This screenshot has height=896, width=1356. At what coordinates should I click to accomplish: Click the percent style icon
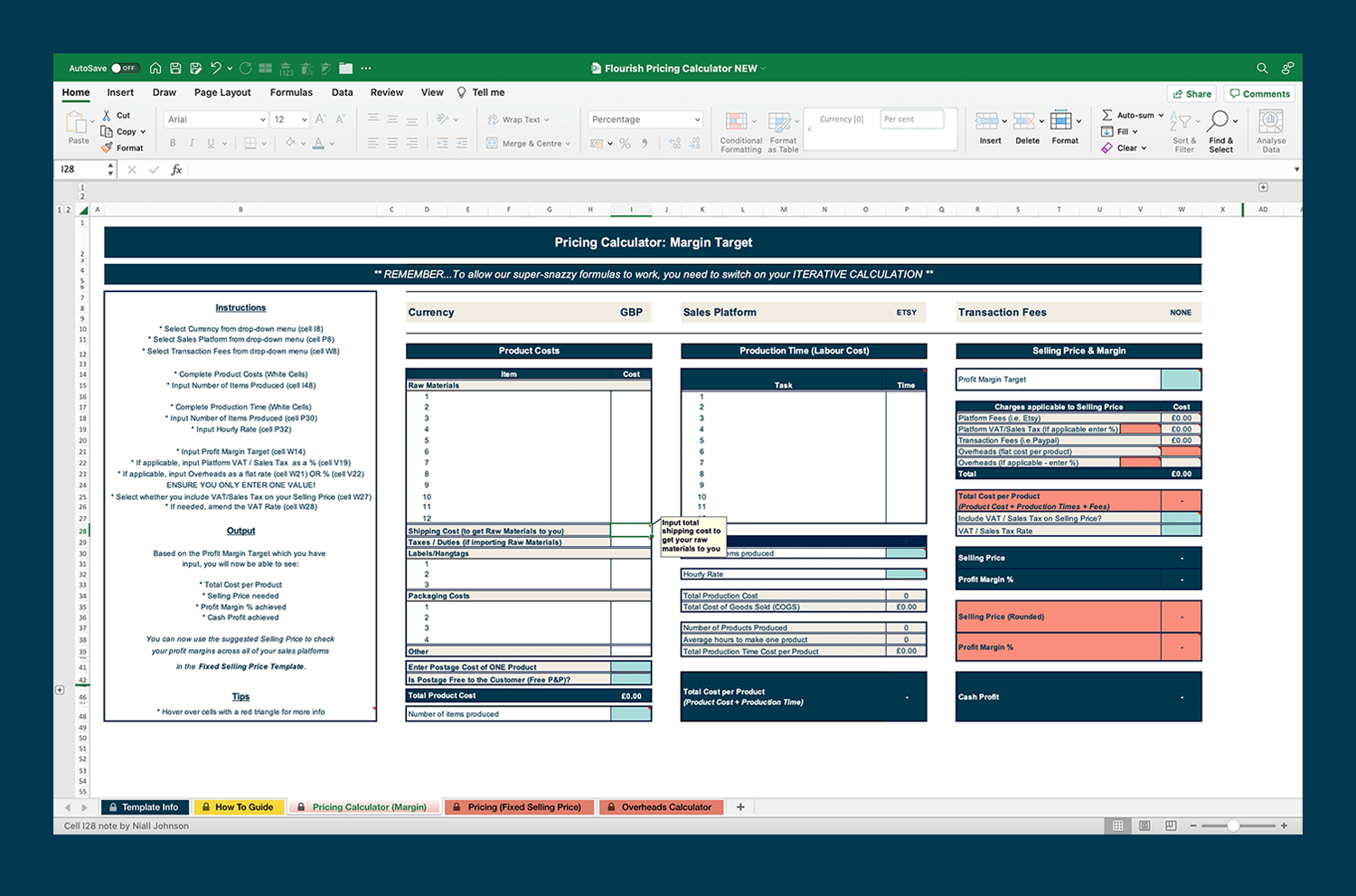625,143
